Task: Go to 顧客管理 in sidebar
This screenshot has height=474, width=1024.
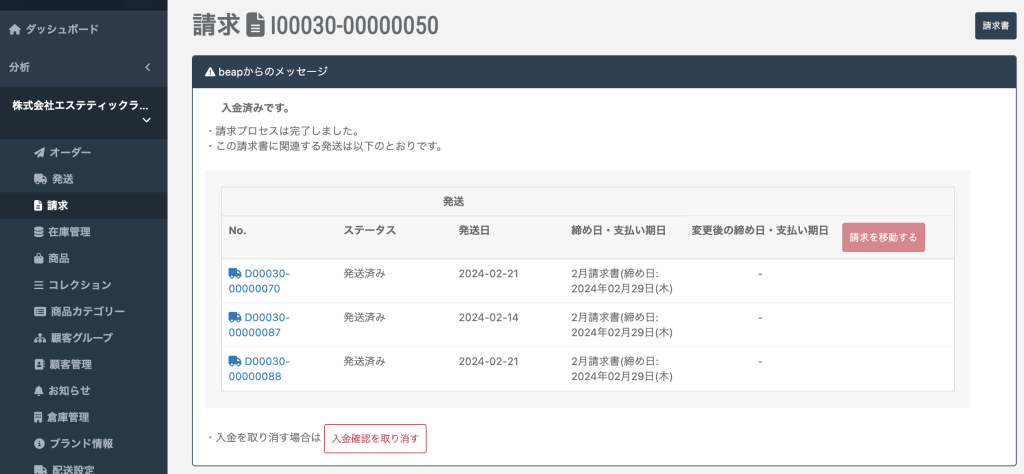Action: click(70, 365)
